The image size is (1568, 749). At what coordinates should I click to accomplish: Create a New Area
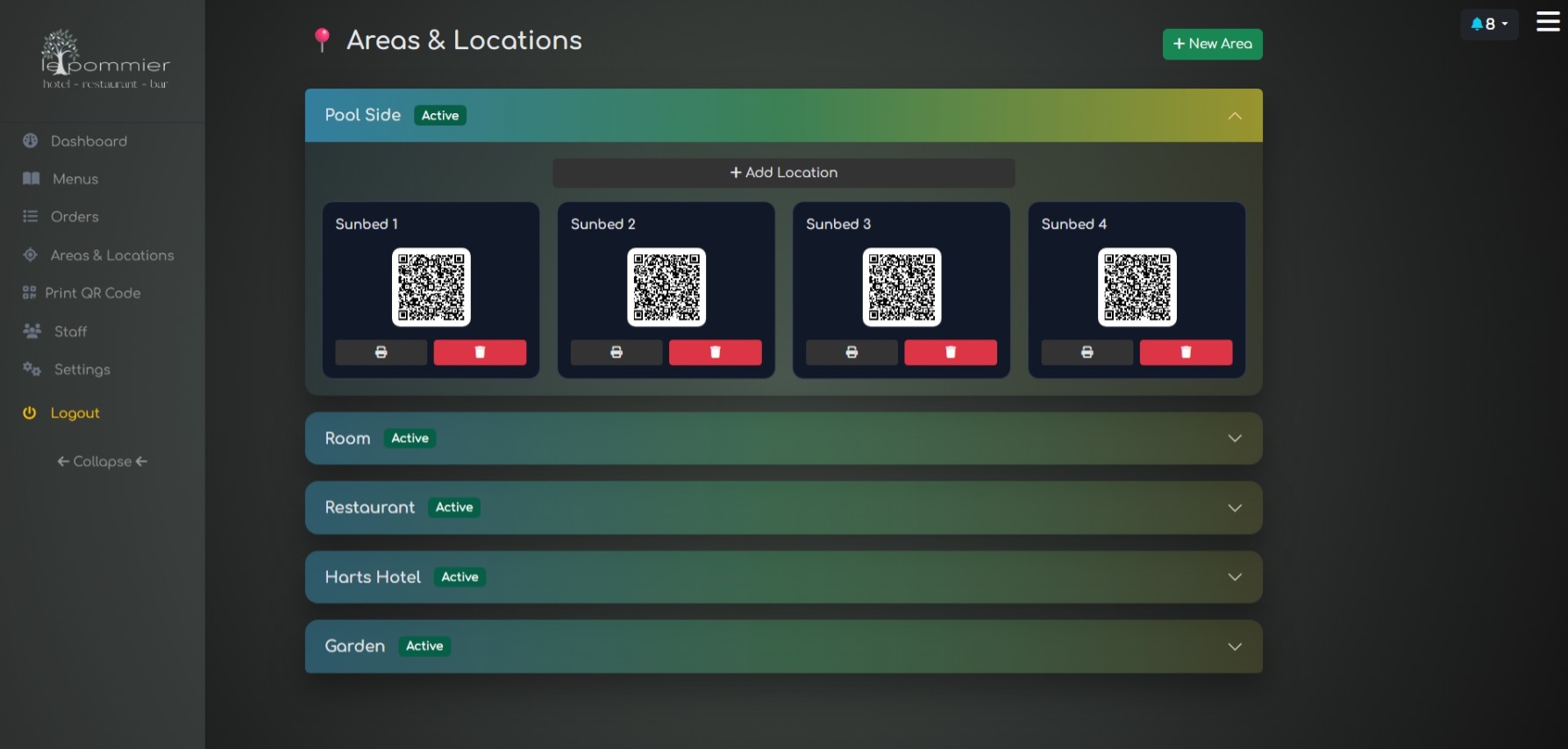(x=1213, y=44)
